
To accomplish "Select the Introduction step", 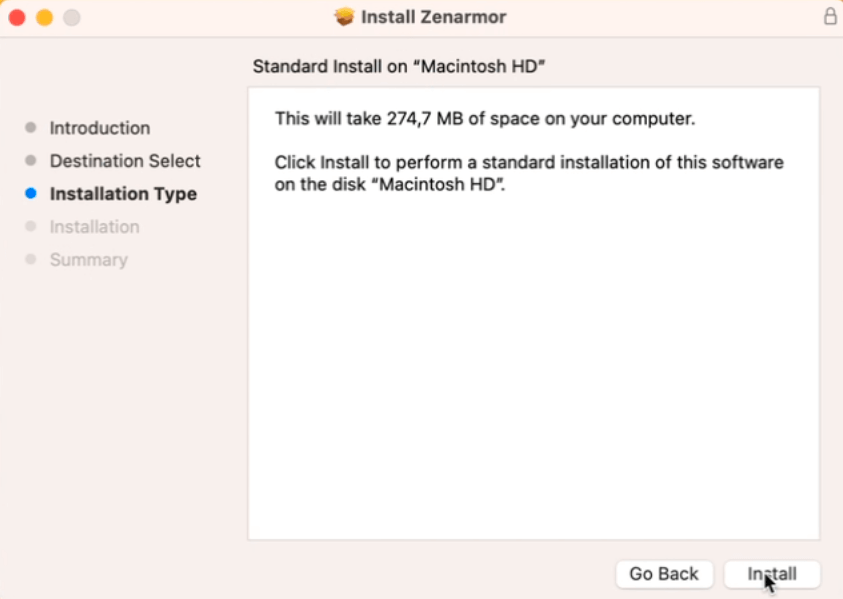I will [99, 128].
